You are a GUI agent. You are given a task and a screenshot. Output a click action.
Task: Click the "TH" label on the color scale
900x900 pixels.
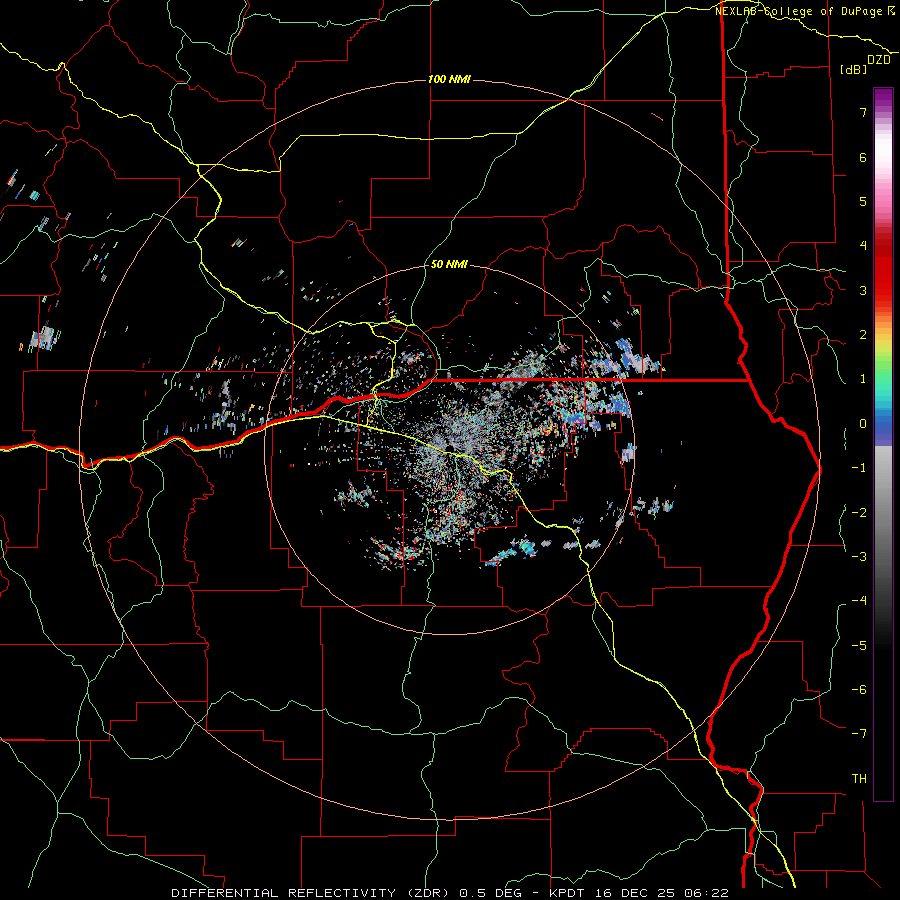pyautogui.click(x=859, y=779)
